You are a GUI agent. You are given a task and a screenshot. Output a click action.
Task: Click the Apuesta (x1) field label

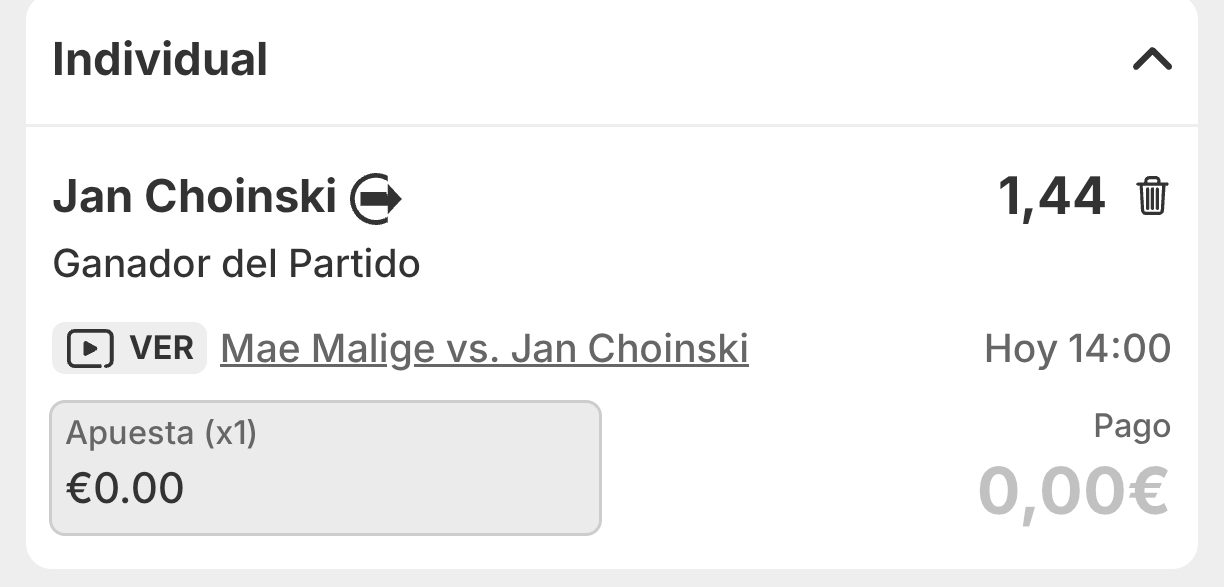click(x=161, y=433)
